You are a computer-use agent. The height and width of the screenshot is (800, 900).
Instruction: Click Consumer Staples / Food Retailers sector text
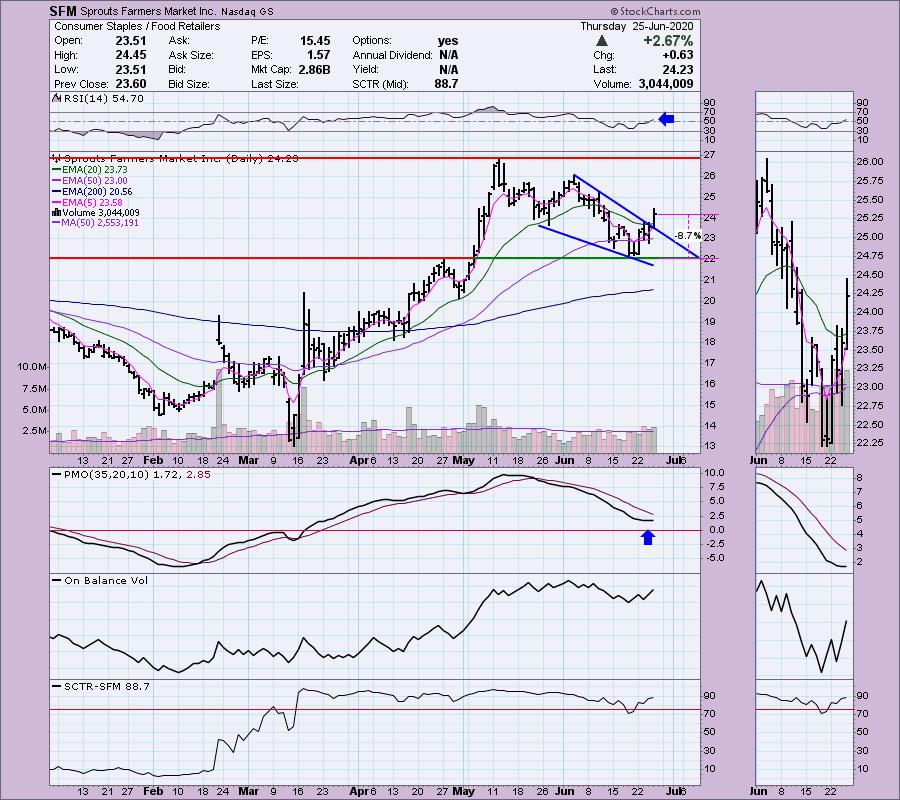pos(137,26)
